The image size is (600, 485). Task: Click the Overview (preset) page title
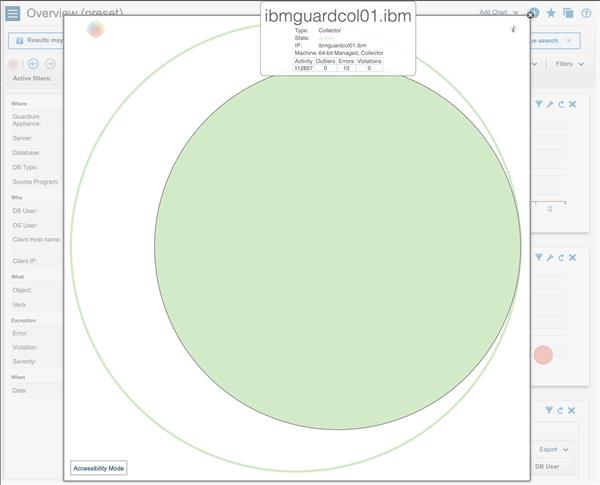75,13
